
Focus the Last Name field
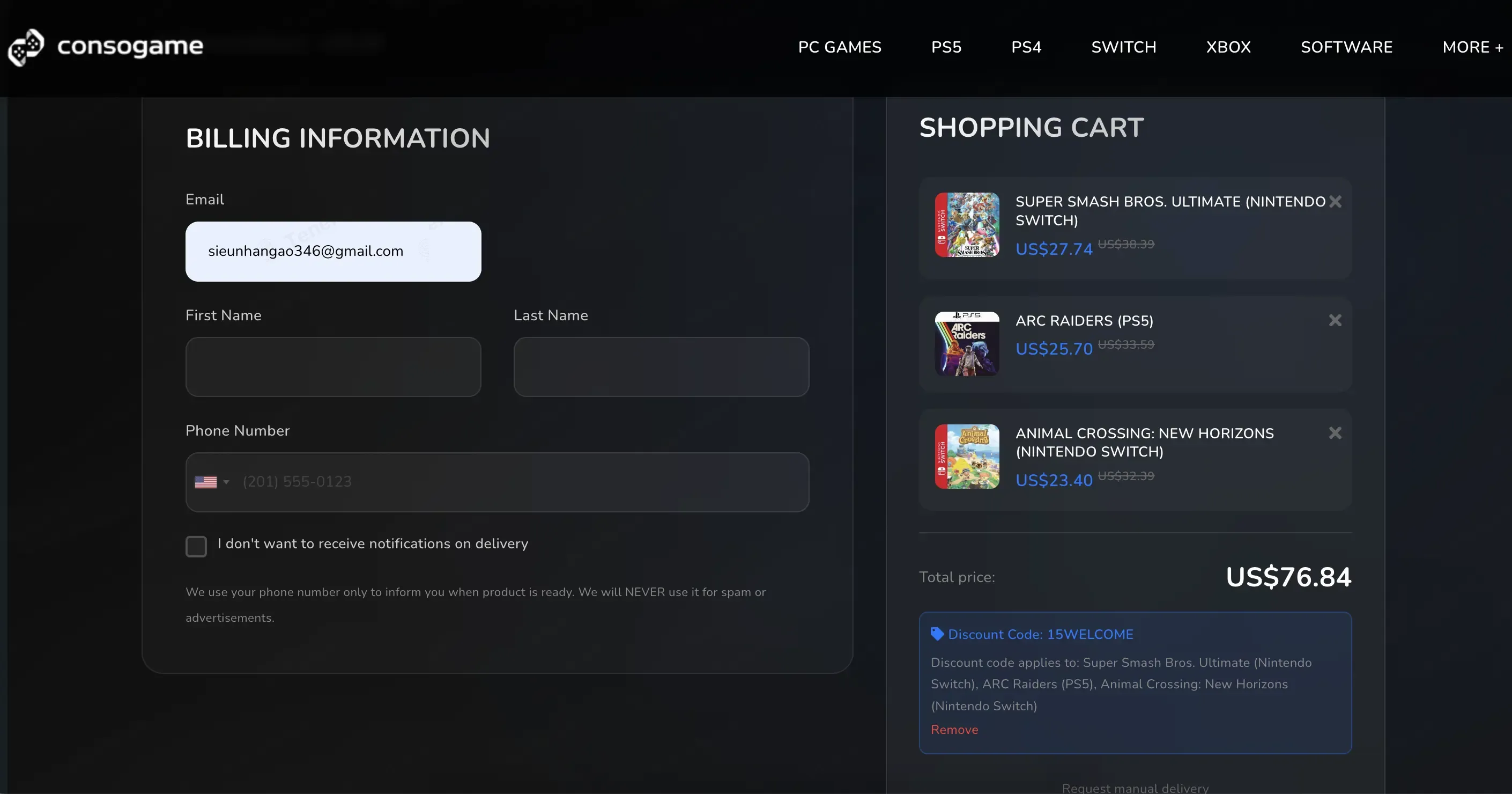click(x=662, y=366)
